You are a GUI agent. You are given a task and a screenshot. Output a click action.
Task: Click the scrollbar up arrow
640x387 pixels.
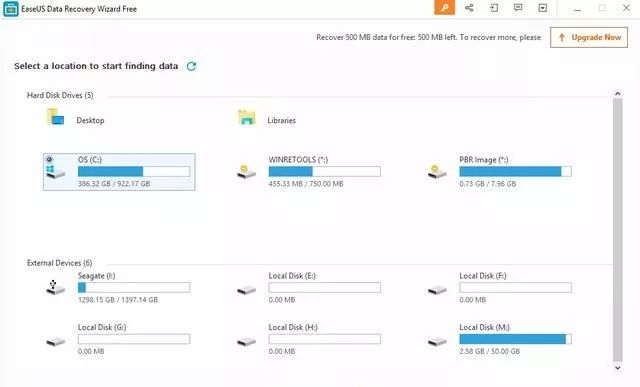pos(618,94)
